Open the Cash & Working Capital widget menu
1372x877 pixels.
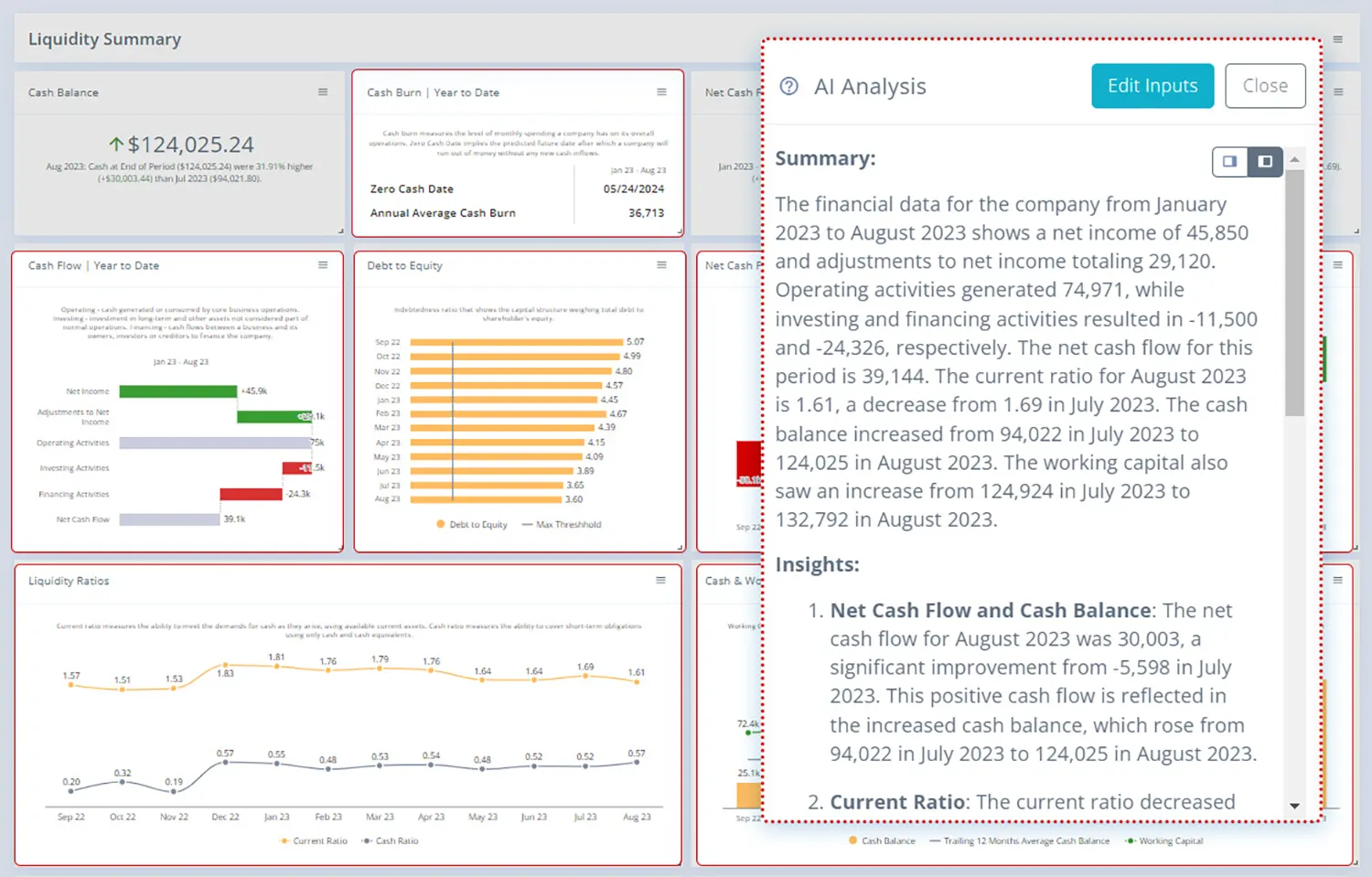[x=1338, y=580]
